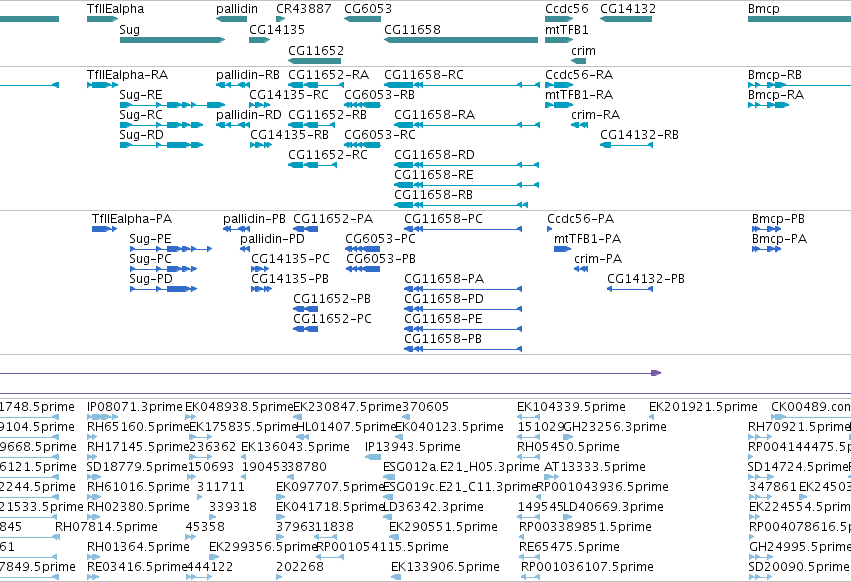This screenshot has height=582, width=851.
Task: Click the CG14132-RB transcript label
Action: [x=639, y=135]
